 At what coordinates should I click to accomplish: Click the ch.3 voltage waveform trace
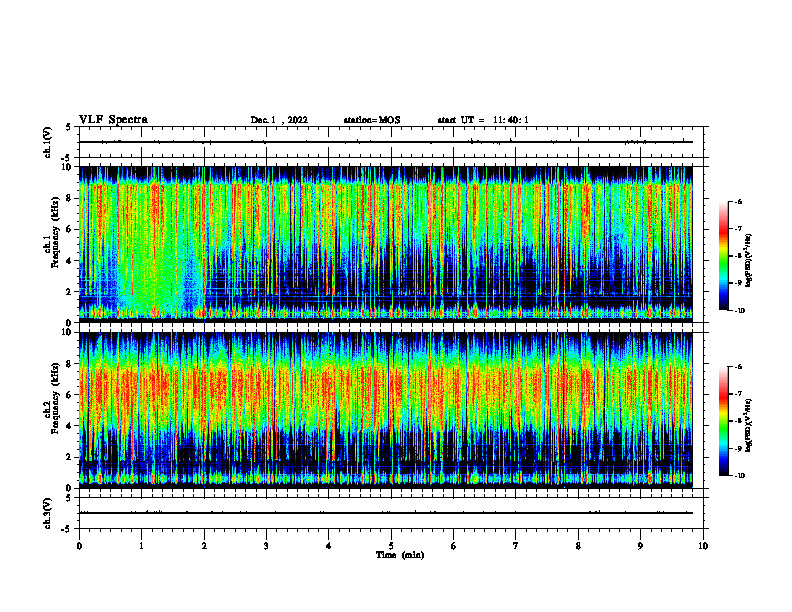385,513
